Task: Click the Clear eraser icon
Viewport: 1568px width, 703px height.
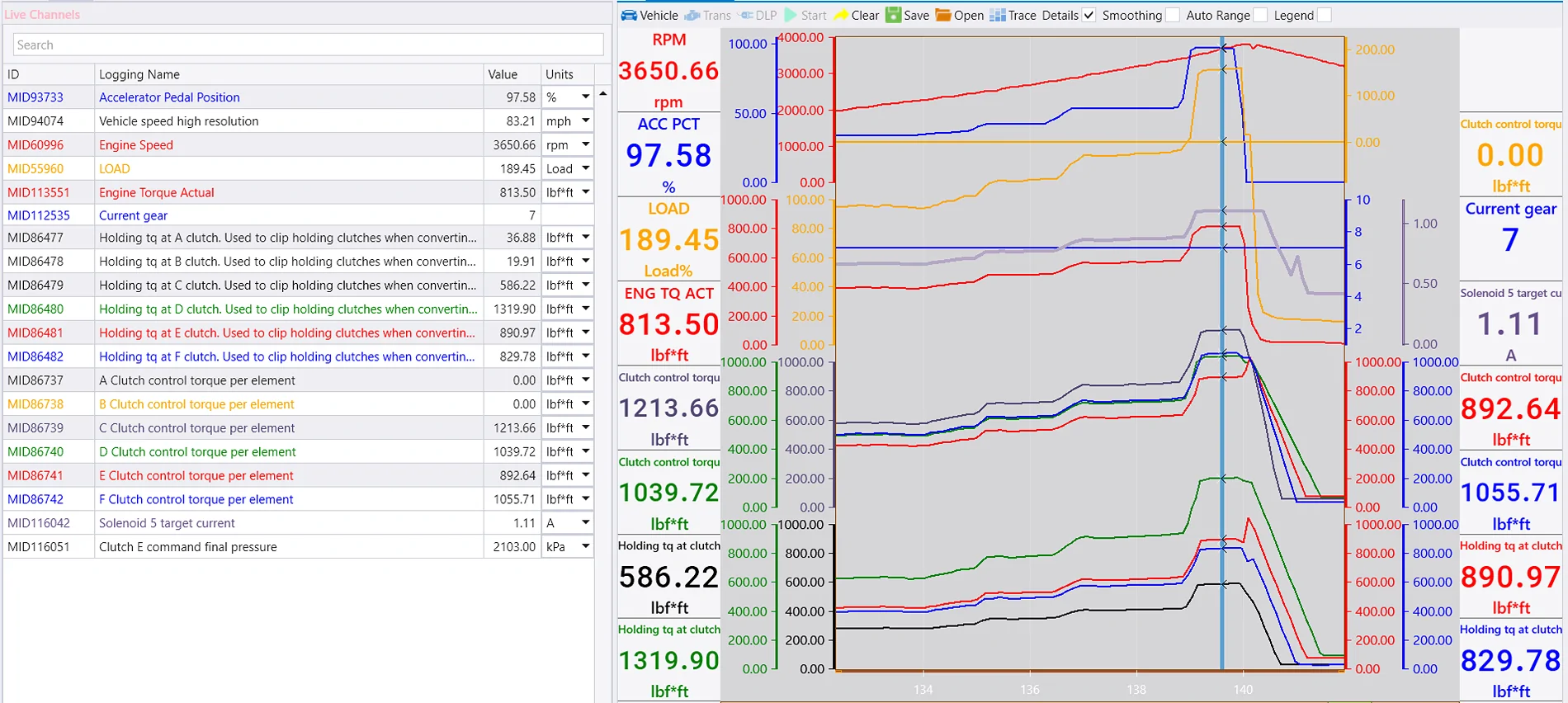Action: click(x=841, y=15)
